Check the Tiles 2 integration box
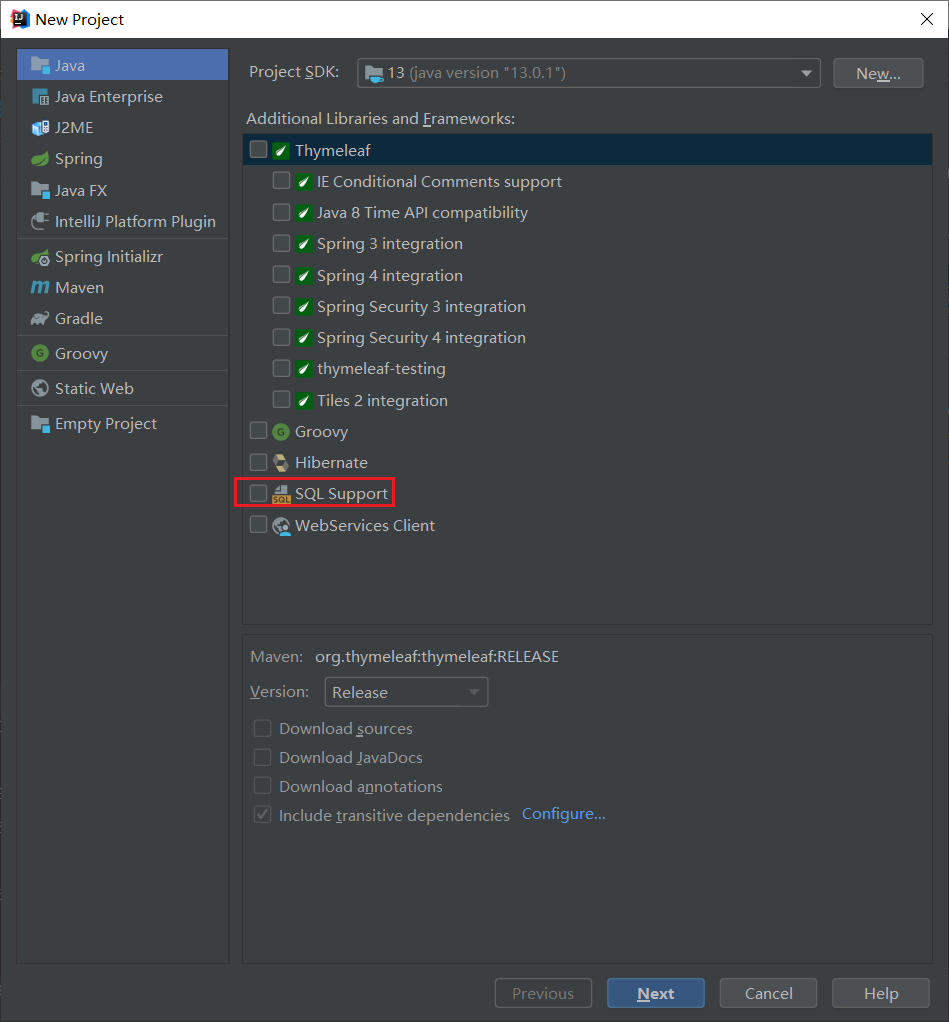The height and width of the screenshot is (1022, 949). (282, 399)
